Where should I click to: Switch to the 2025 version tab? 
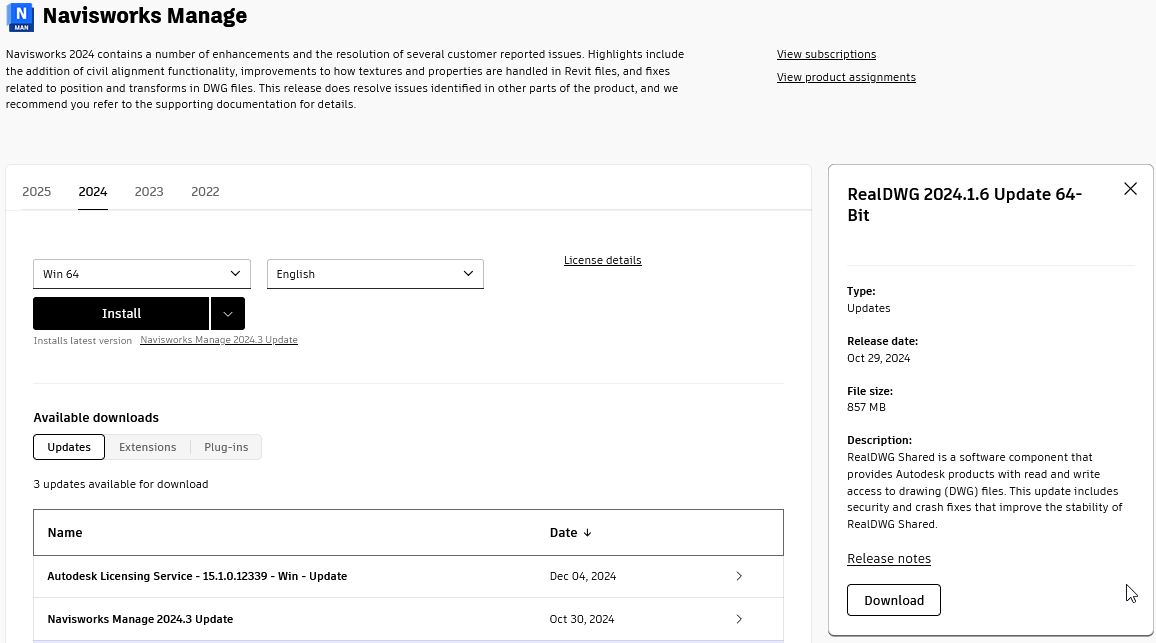point(36,192)
